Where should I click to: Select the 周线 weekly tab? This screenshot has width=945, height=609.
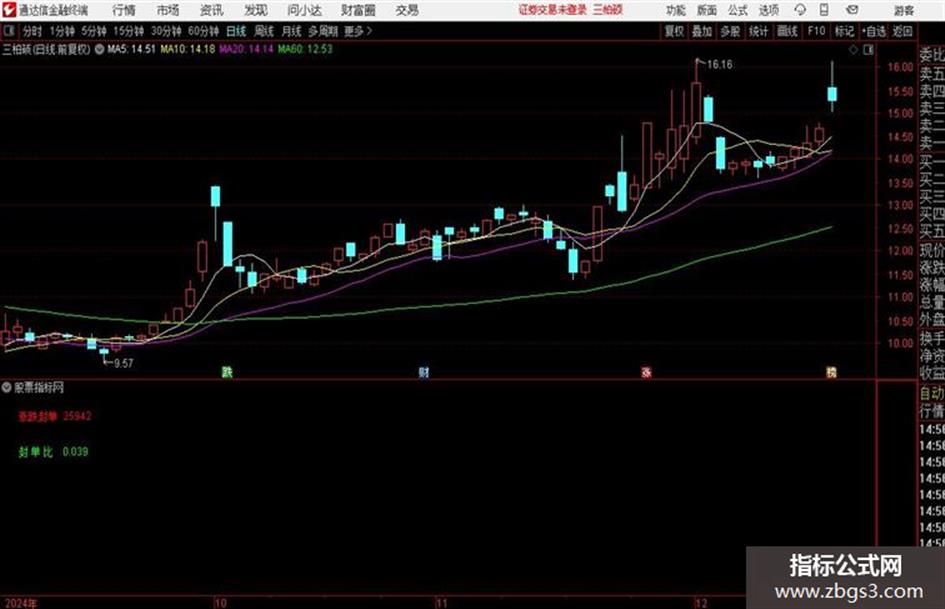[x=264, y=31]
